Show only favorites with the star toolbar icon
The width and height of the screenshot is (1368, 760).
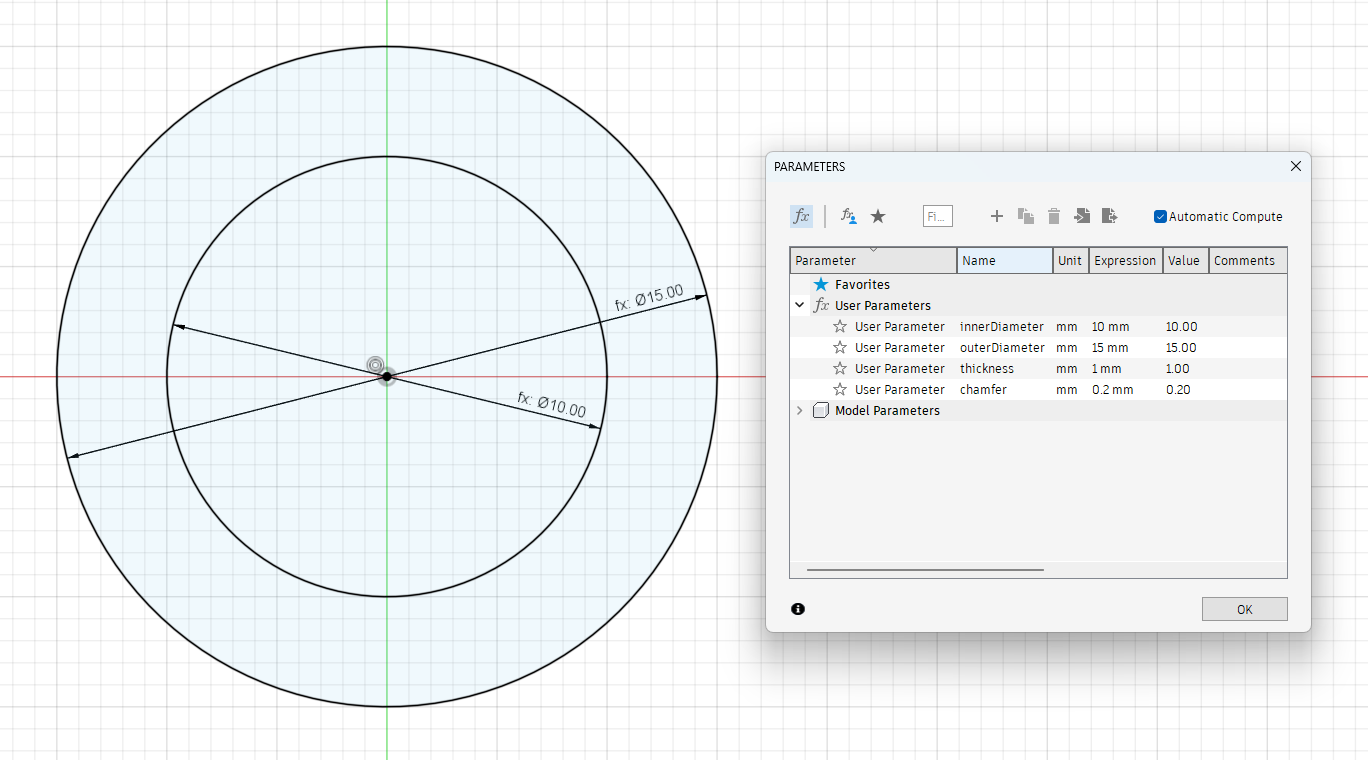coord(878,216)
